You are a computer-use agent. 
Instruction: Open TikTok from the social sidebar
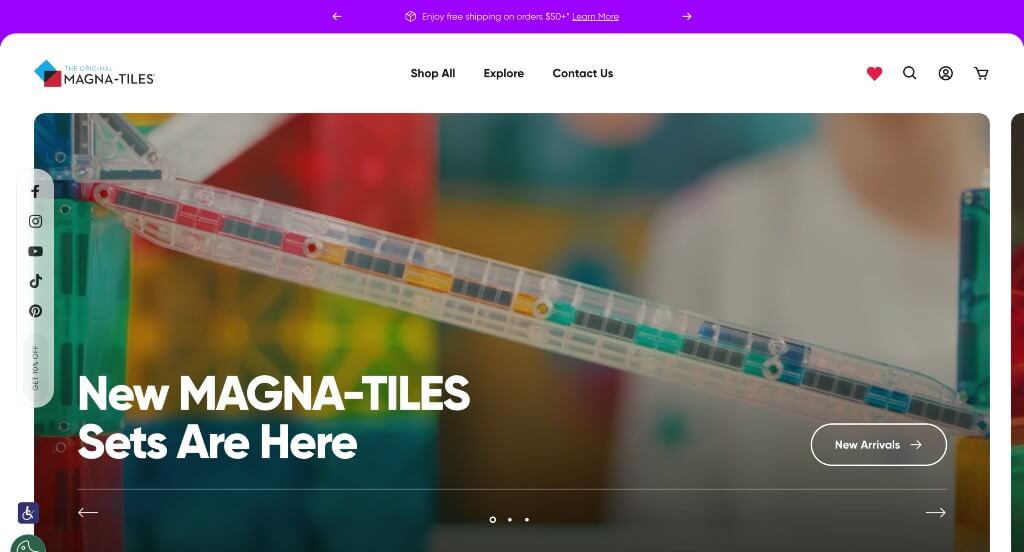[x=36, y=281]
